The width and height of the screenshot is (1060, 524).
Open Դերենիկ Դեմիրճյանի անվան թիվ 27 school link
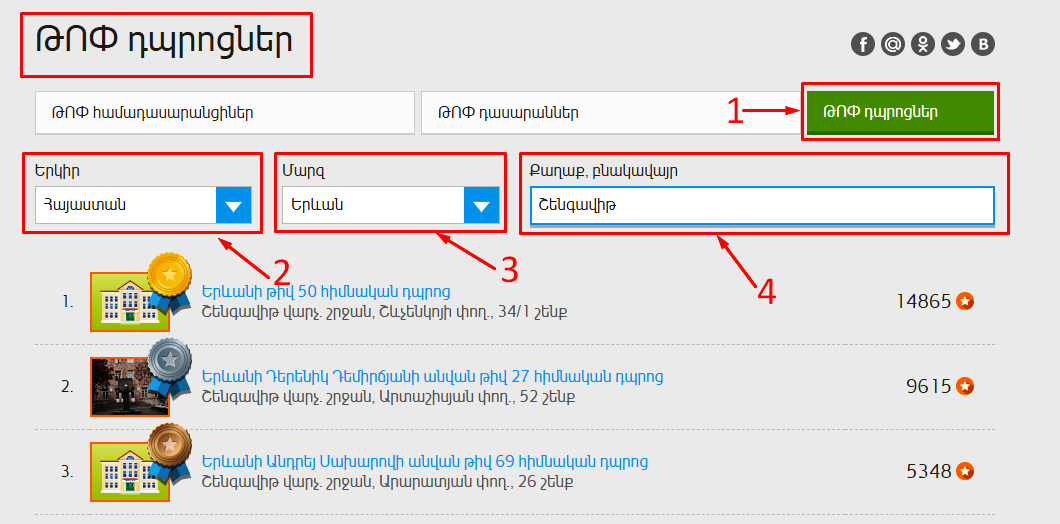click(x=433, y=376)
